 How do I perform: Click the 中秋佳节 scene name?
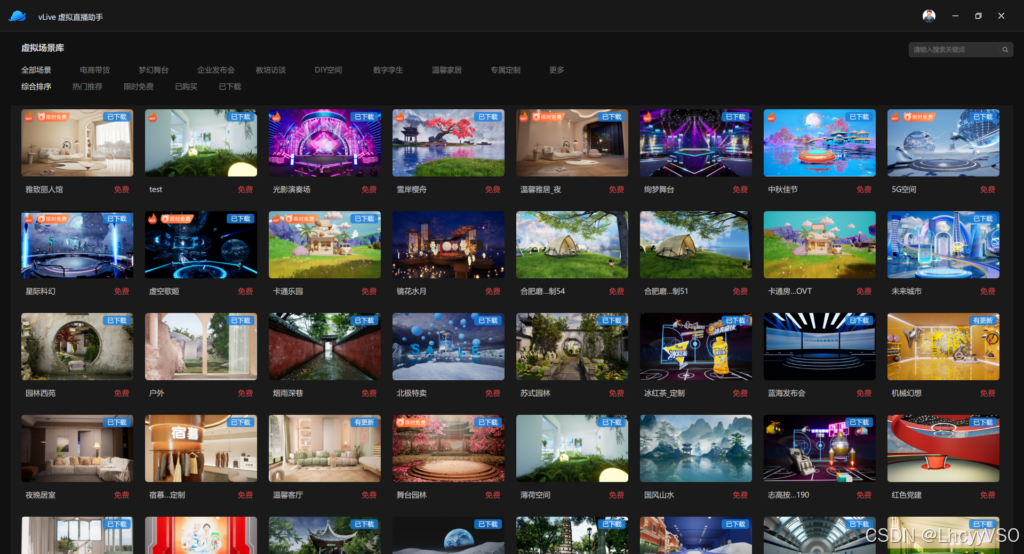[783, 189]
